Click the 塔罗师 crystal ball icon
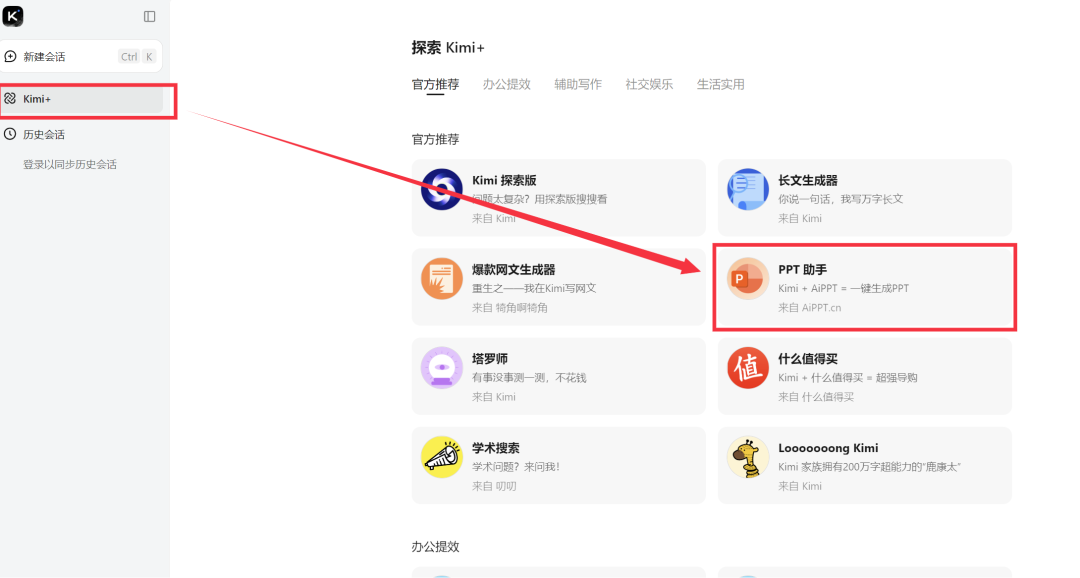1080x578 pixels. click(x=442, y=368)
